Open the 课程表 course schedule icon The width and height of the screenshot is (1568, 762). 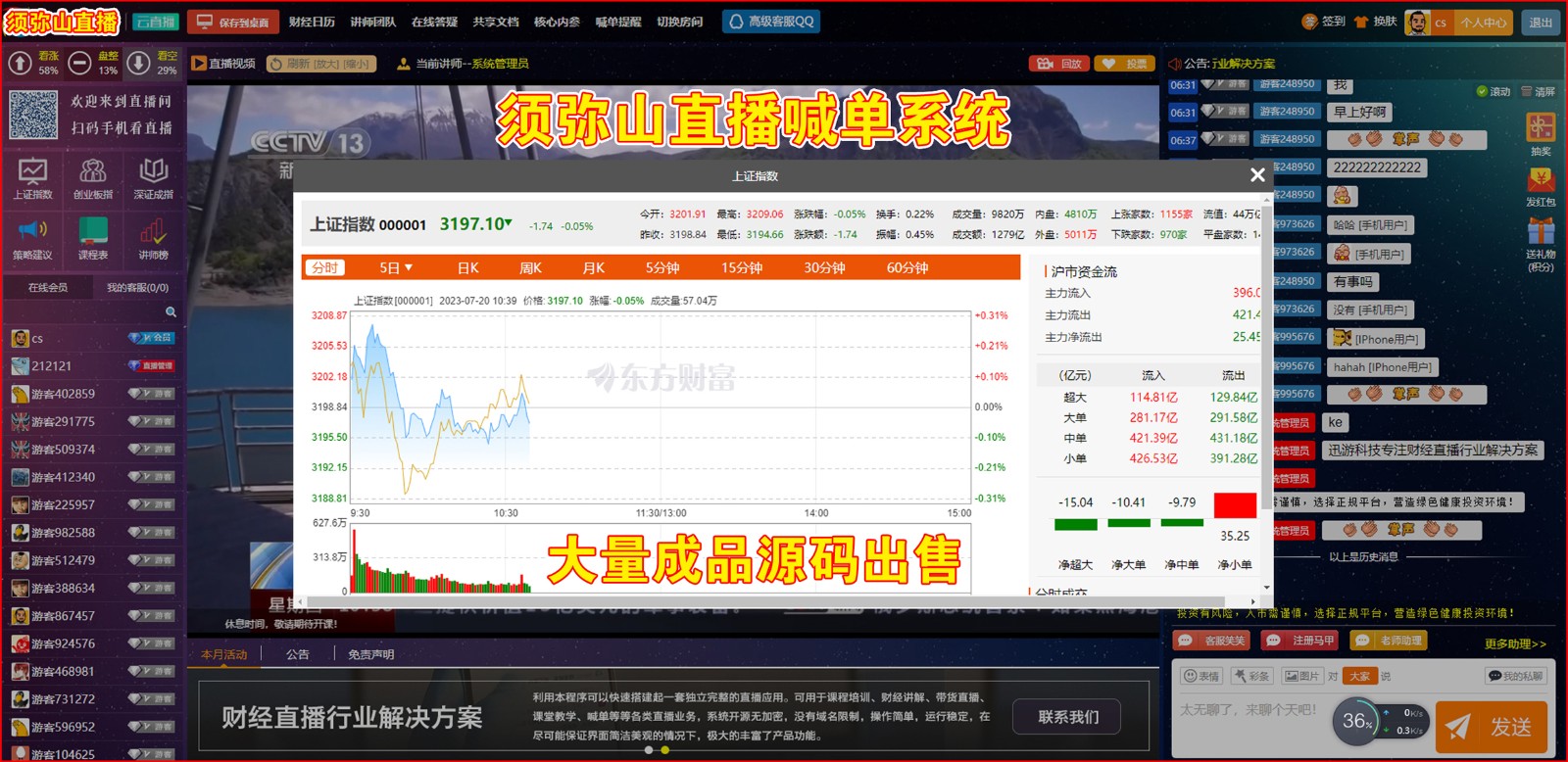coord(93,231)
